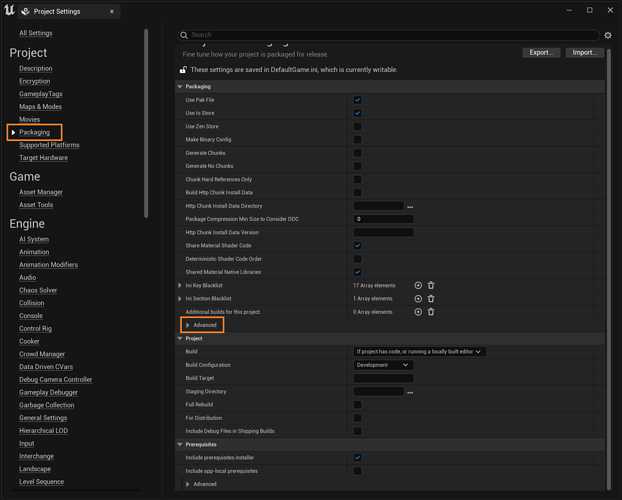Image resolution: width=622 pixels, height=500 pixels.
Task: Add element to Ini Section Blacklist array
Action: (x=418, y=298)
